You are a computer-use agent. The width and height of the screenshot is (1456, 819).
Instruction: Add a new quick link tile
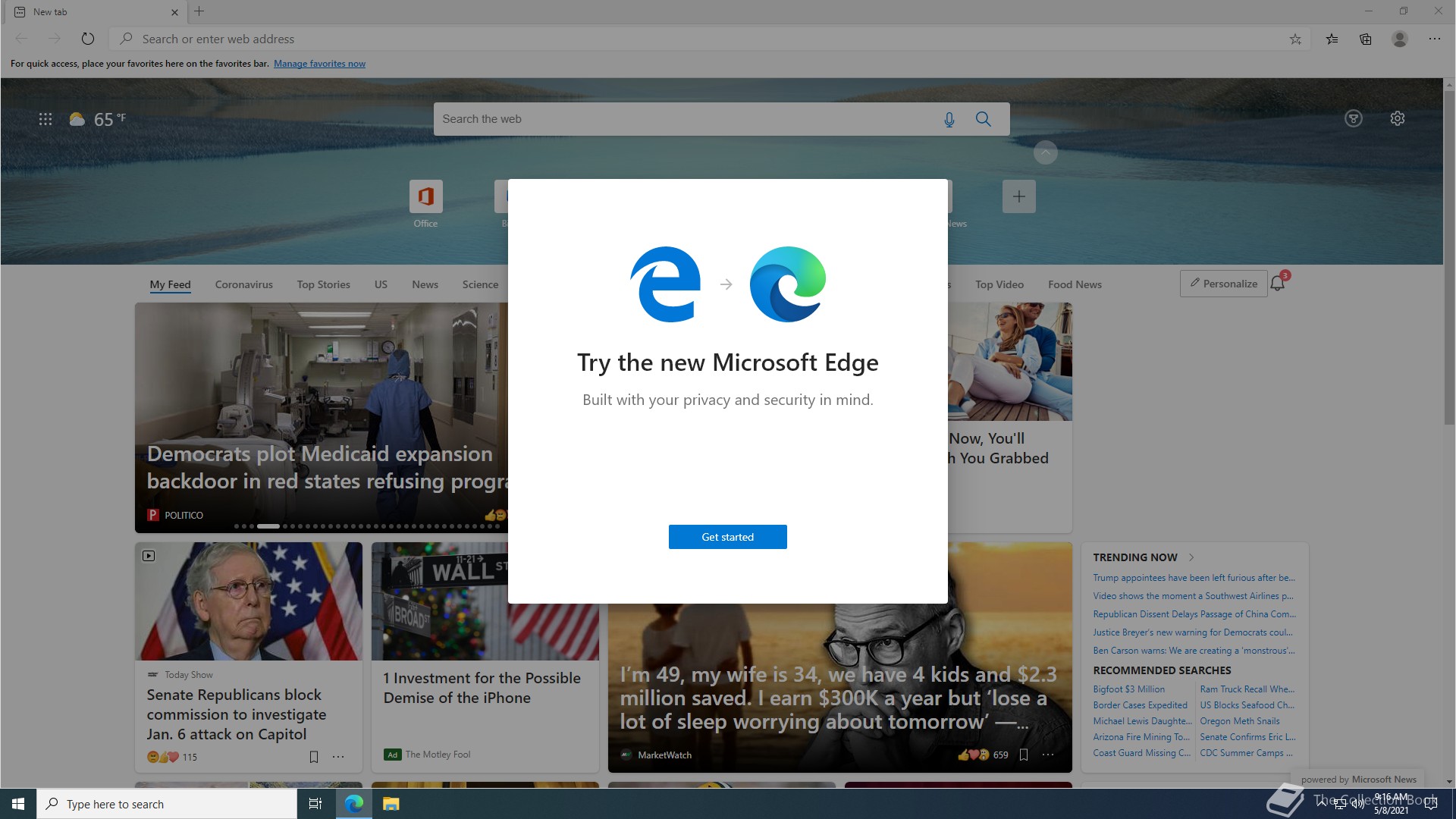[1018, 196]
